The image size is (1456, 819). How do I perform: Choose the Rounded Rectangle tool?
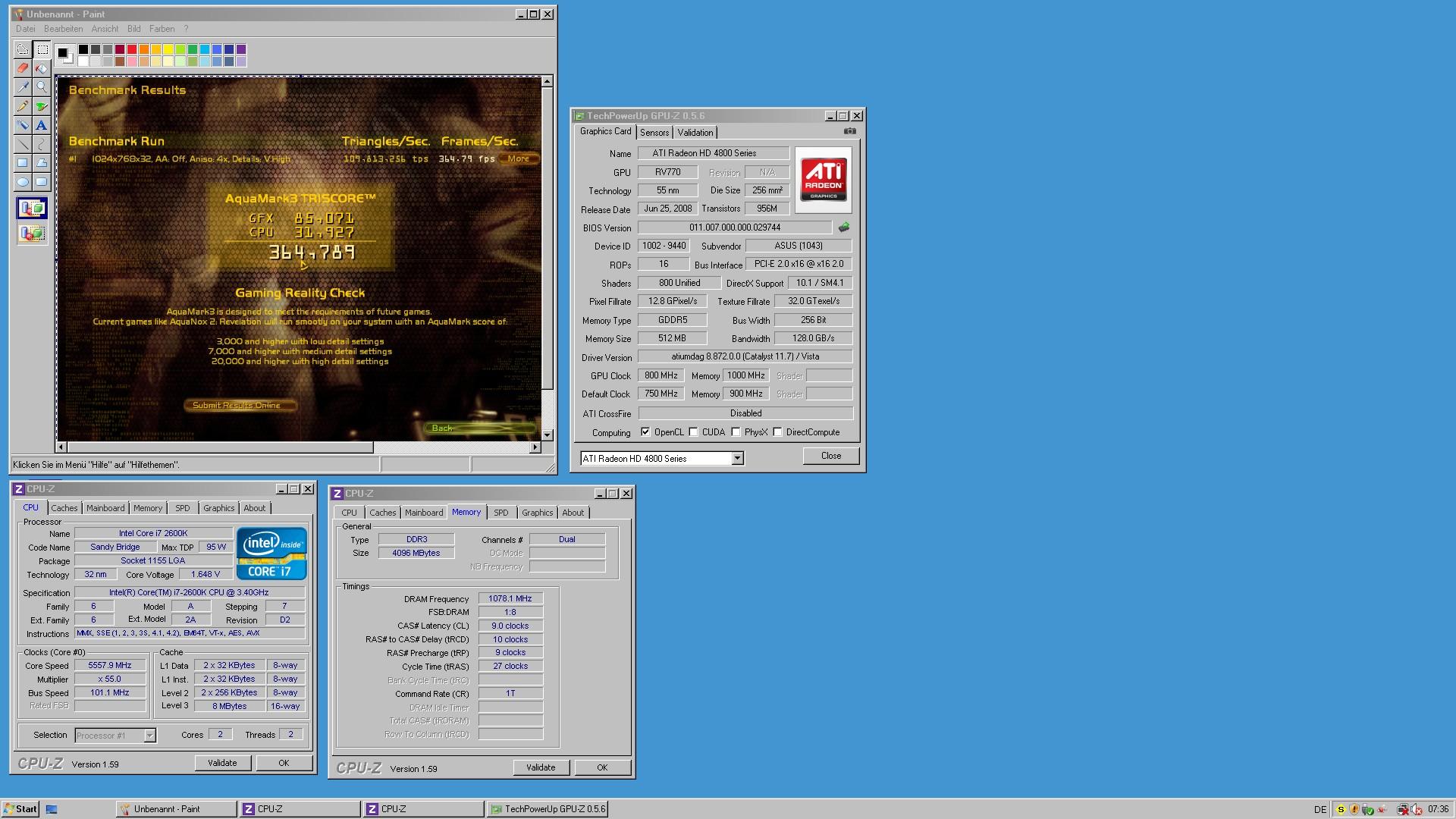42,182
